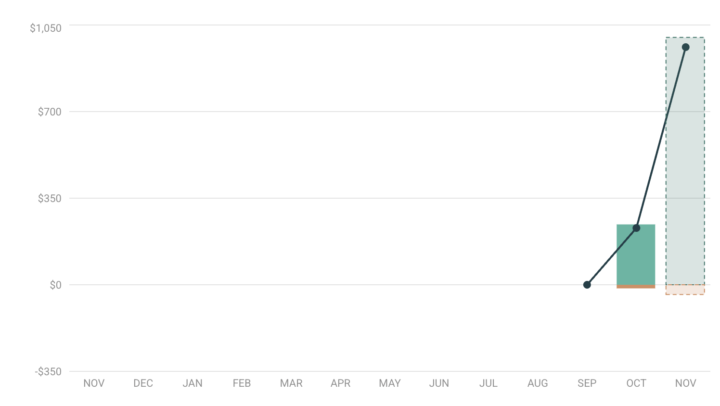Screen dimensions: 720x406
Task: Select the MAY month label
Action: 390,384
